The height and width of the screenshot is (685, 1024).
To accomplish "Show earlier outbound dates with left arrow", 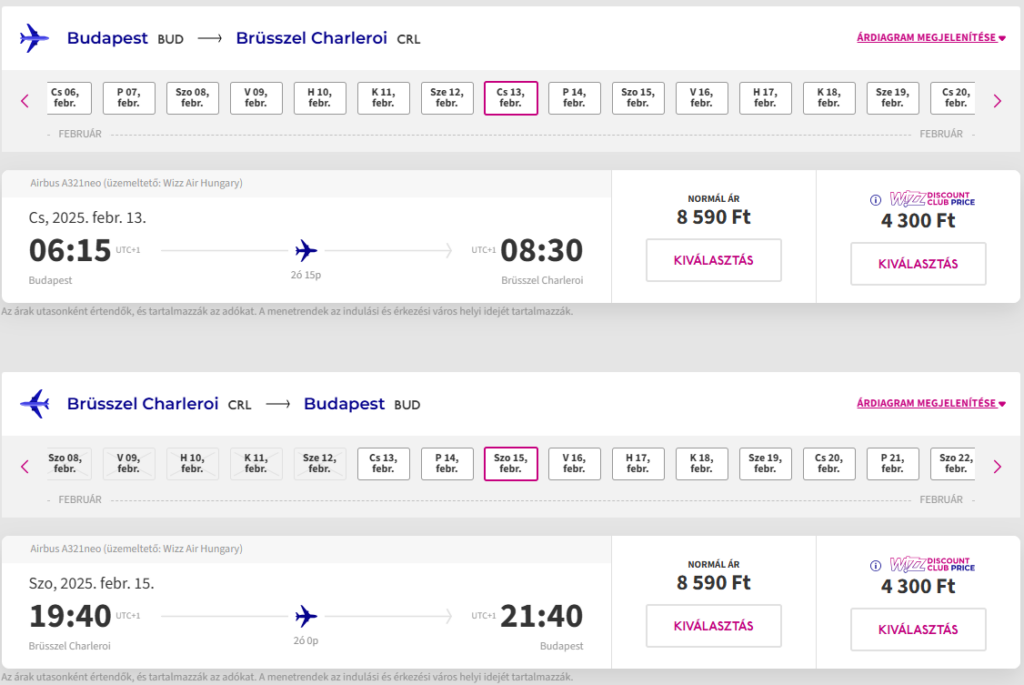I will coord(25,101).
